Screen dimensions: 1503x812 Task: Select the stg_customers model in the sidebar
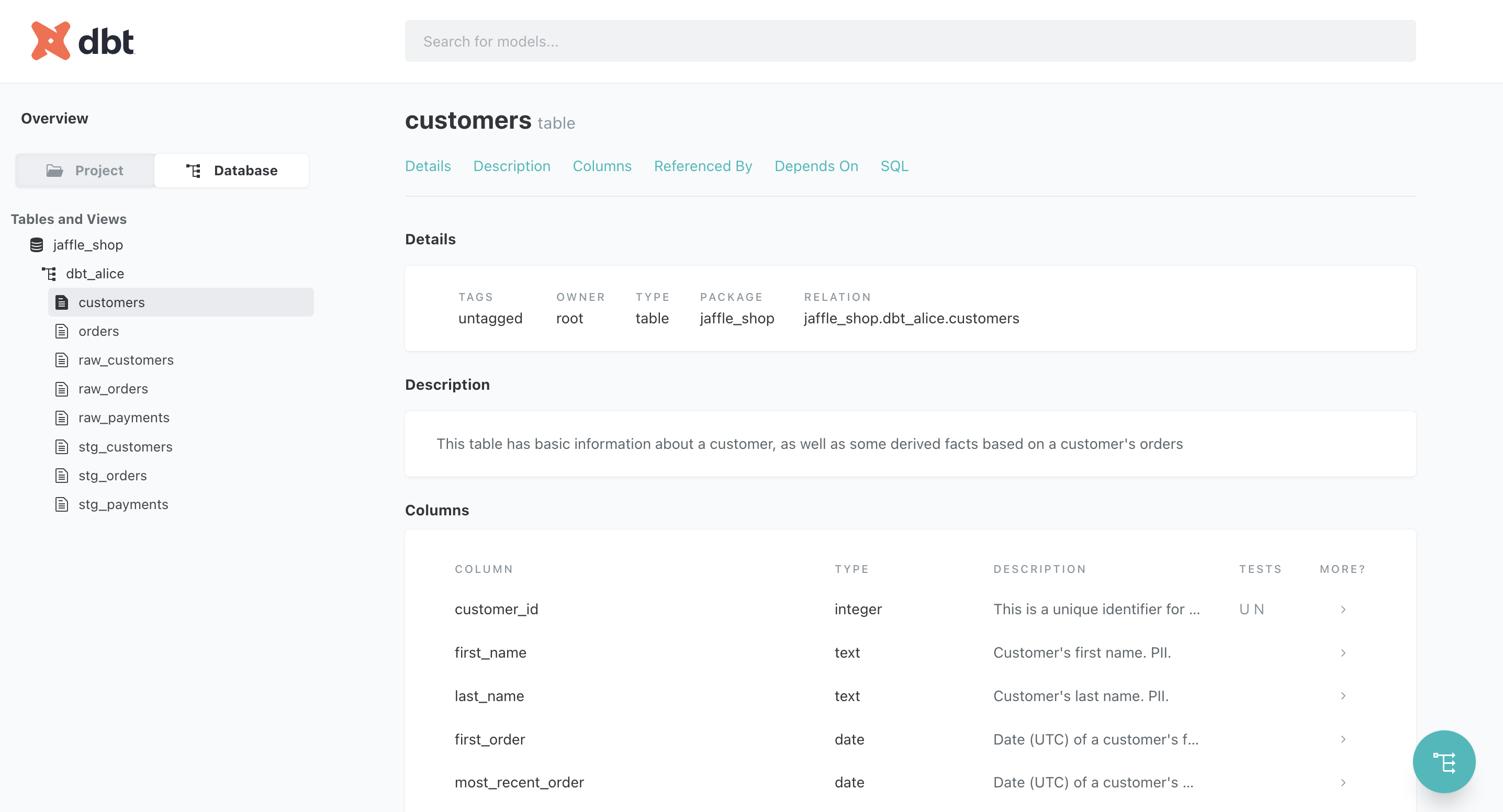(126, 446)
